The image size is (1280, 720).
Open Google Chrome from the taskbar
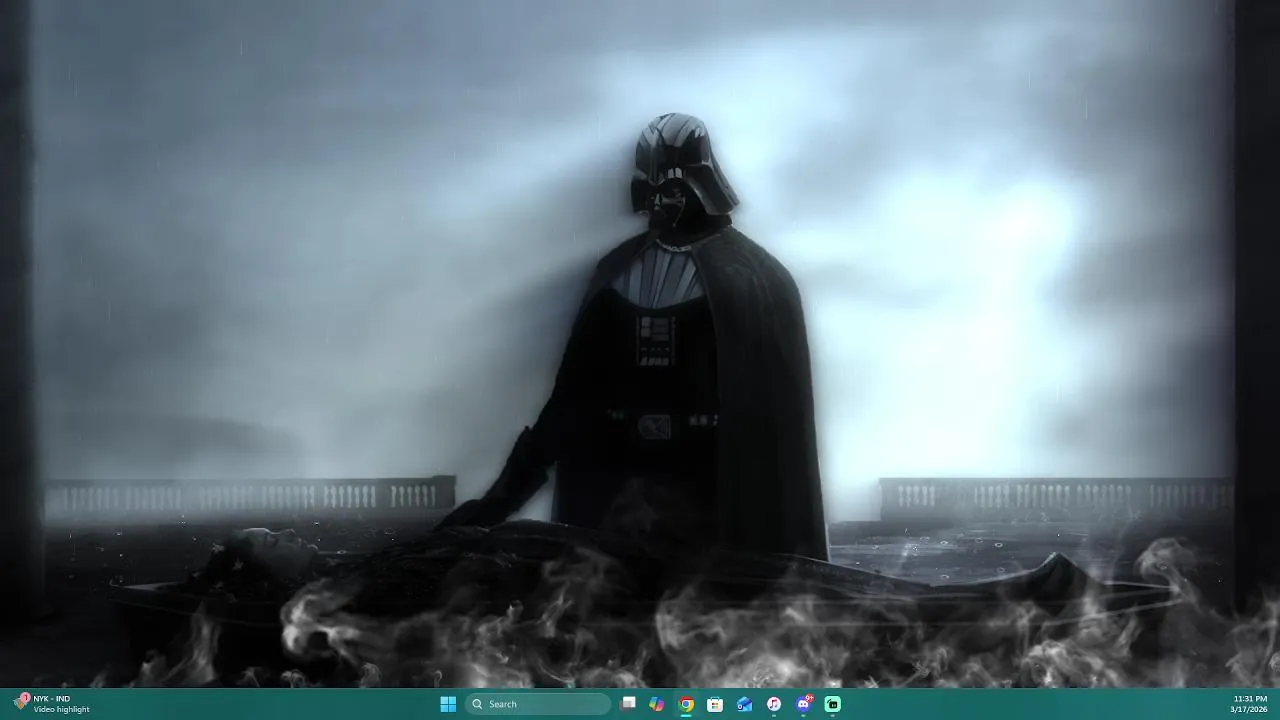pos(686,704)
